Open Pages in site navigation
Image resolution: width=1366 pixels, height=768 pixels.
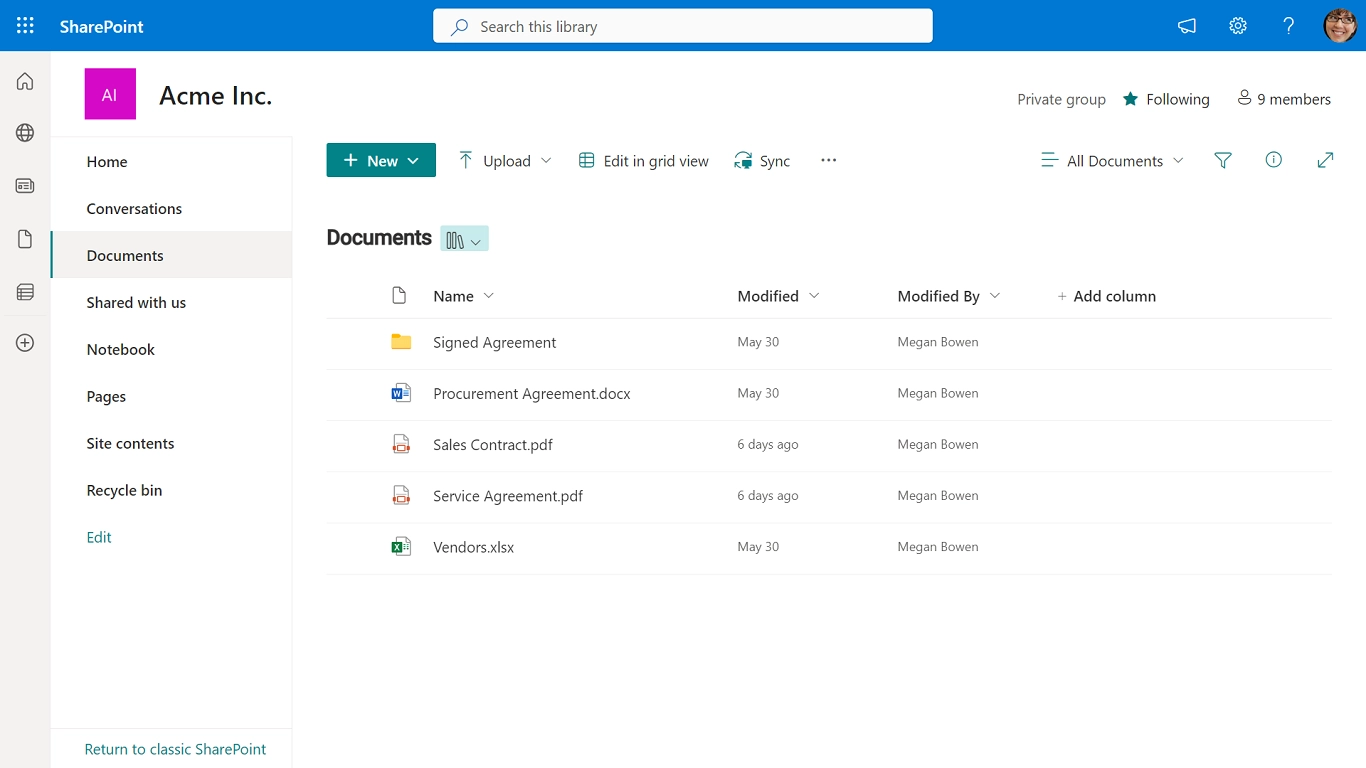click(106, 396)
